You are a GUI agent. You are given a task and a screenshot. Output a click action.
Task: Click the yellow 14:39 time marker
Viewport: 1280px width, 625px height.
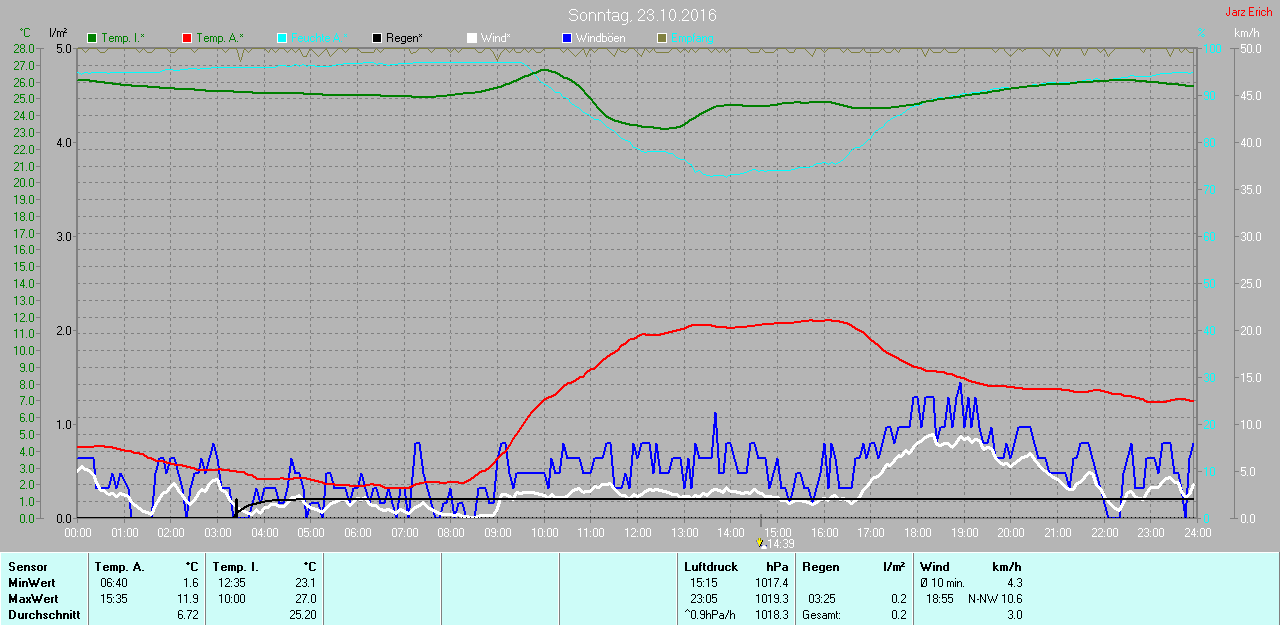click(761, 543)
